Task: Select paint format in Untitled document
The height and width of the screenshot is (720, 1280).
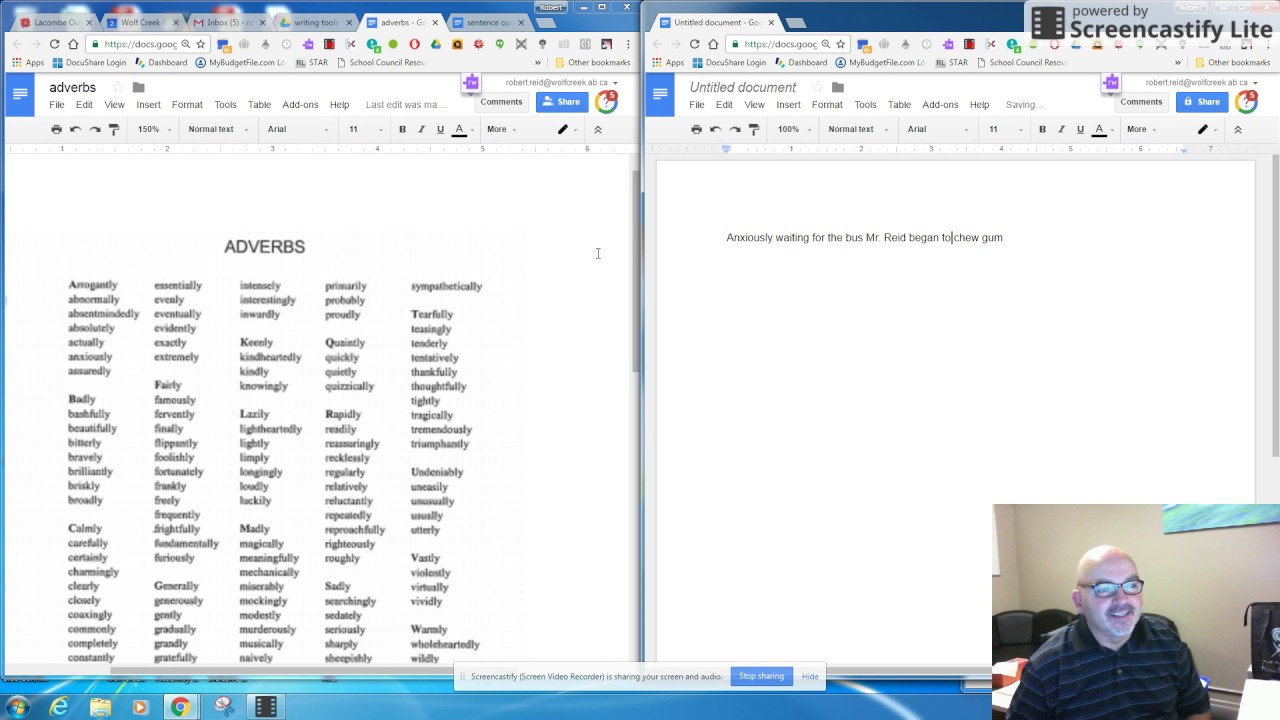Action: pyautogui.click(x=754, y=129)
